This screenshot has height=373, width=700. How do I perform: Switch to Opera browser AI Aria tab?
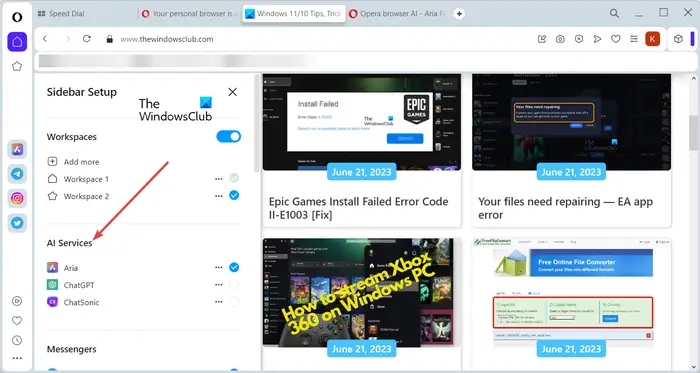(x=397, y=14)
